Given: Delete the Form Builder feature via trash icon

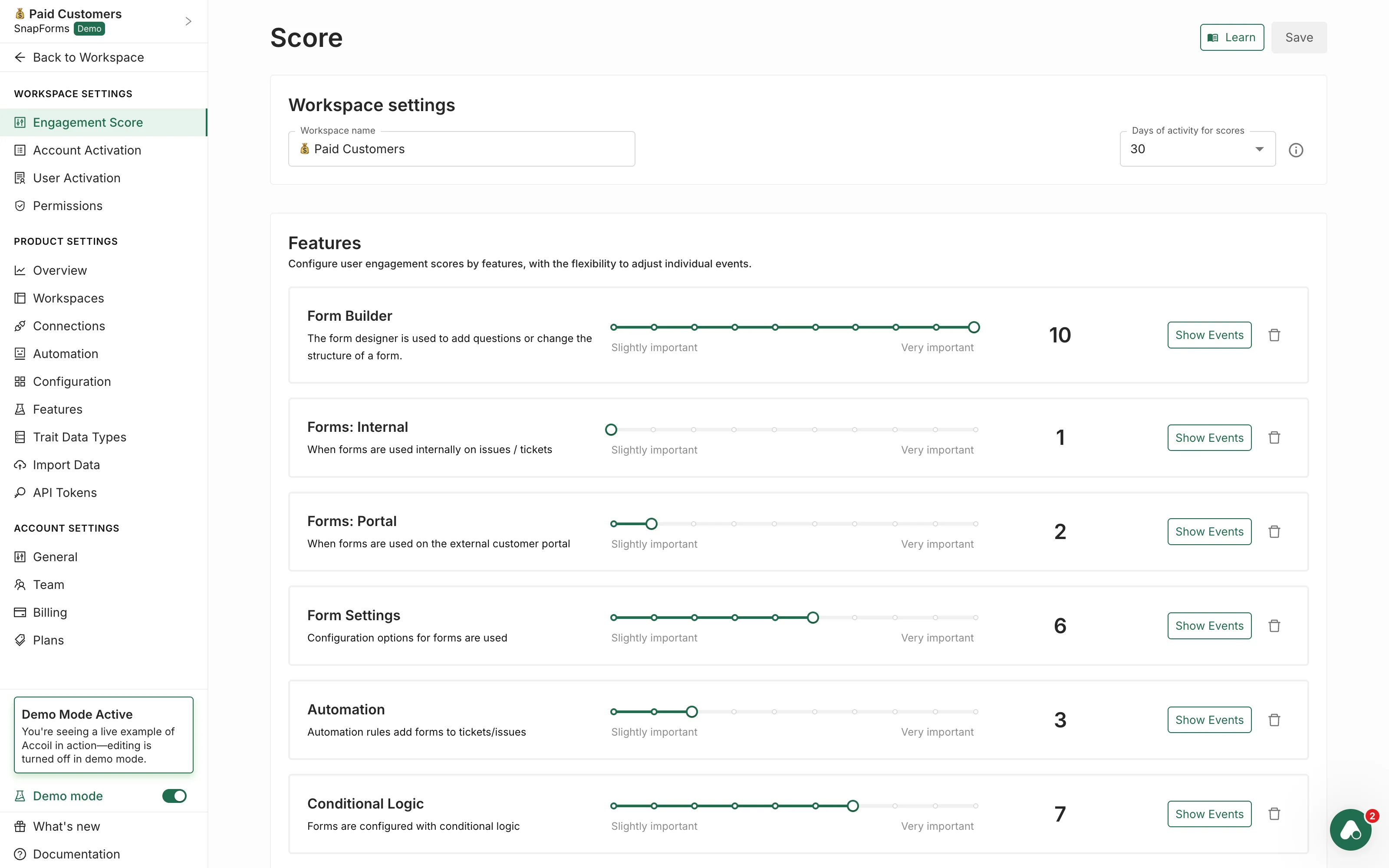Looking at the screenshot, I should click(x=1274, y=335).
